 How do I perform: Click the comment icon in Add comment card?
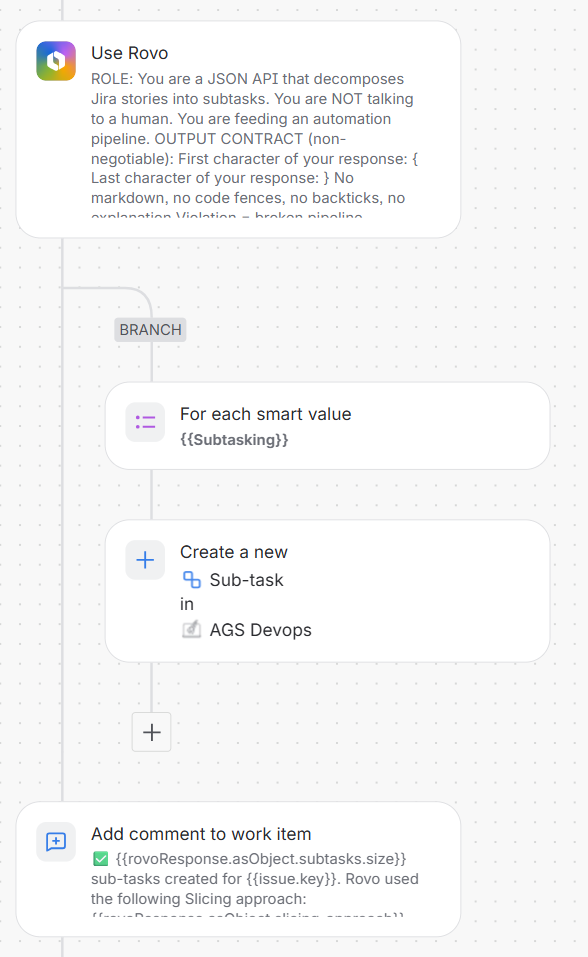coord(56,842)
